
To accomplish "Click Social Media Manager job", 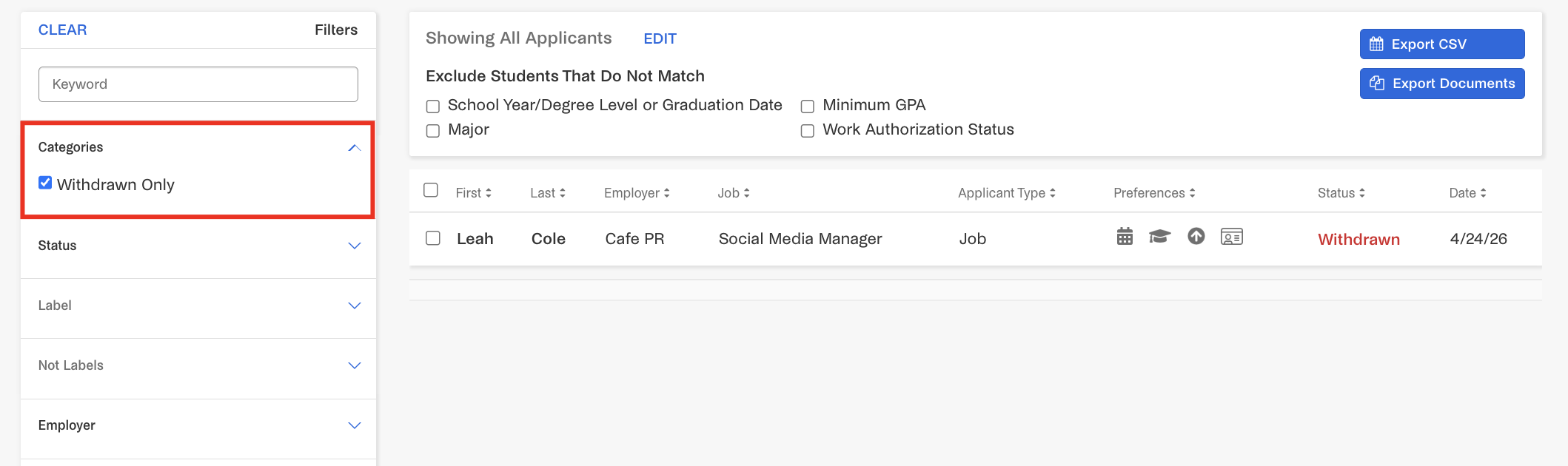I will [x=800, y=239].
